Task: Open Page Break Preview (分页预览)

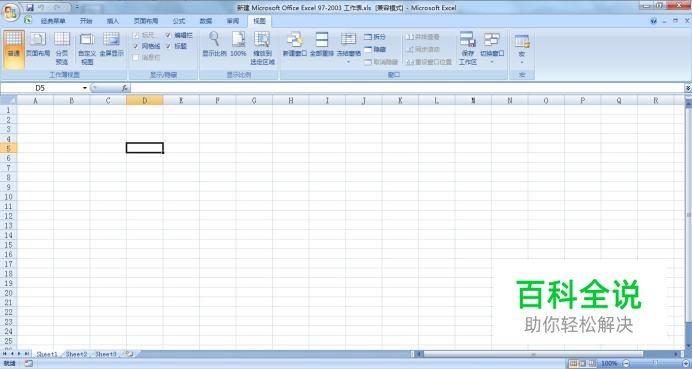Action: coord(62,48)
